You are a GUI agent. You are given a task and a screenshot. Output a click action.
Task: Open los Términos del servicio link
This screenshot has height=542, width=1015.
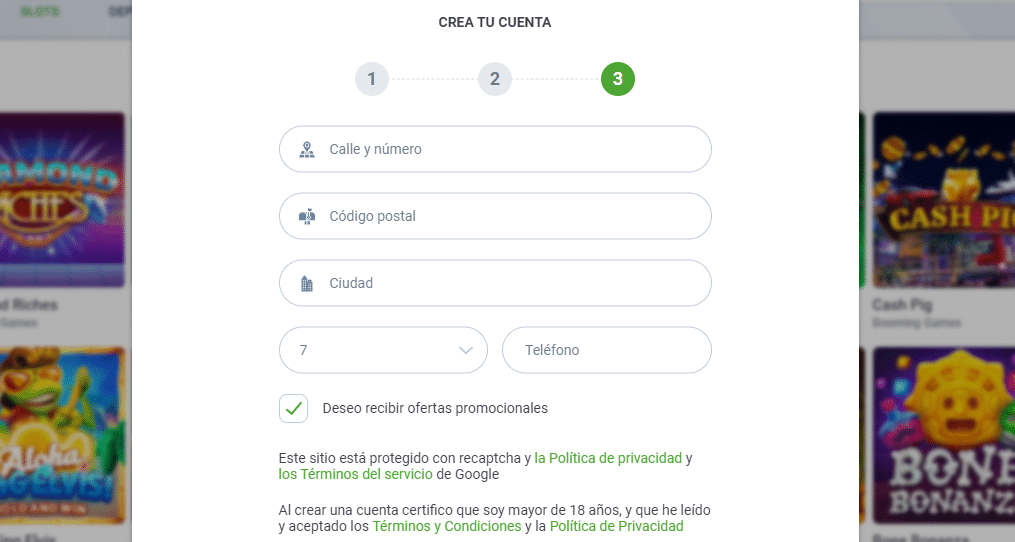355,474
